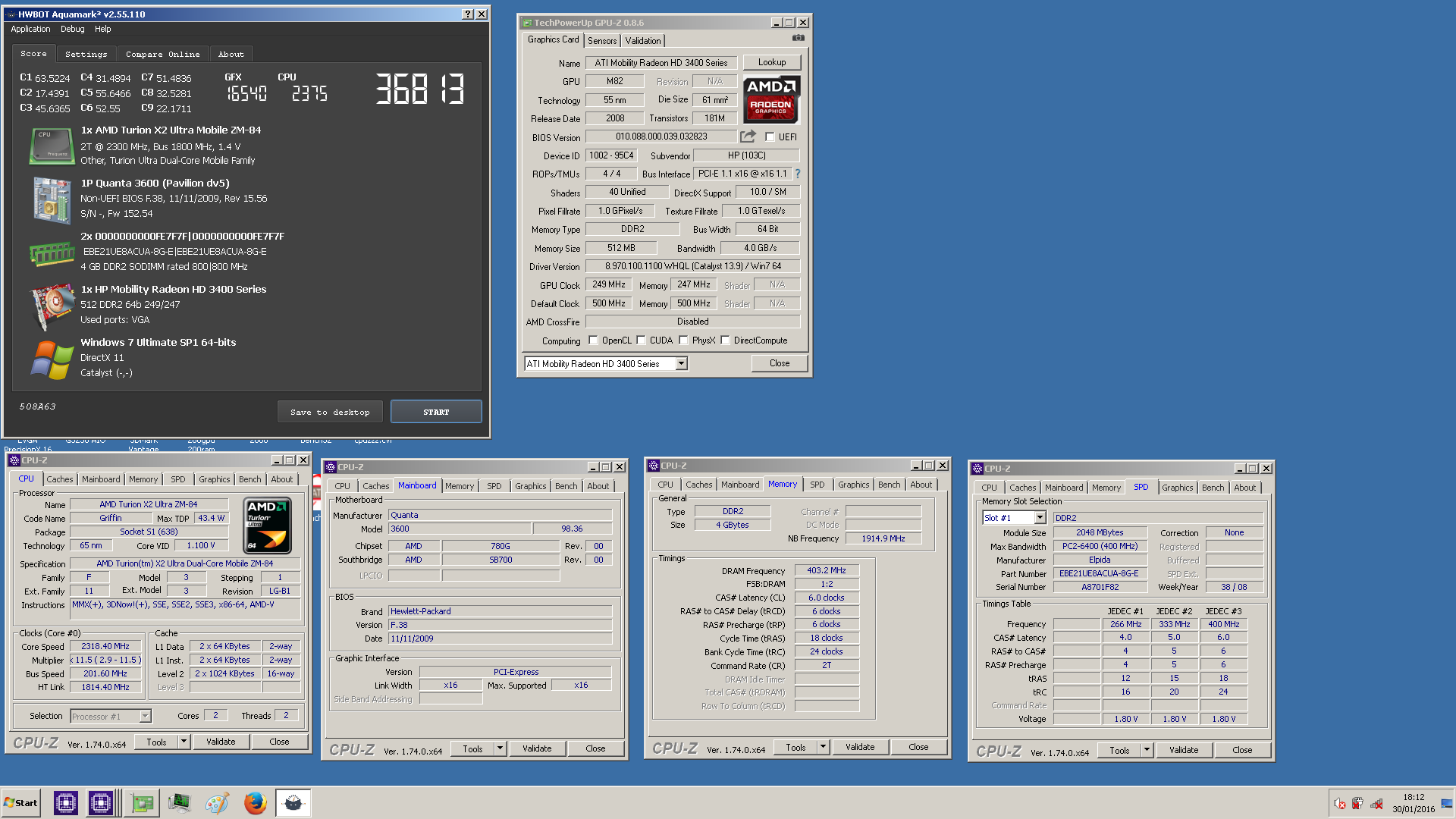
Task: Click the motherboard icon in Aquamark
Action: (x=52, y=199)
